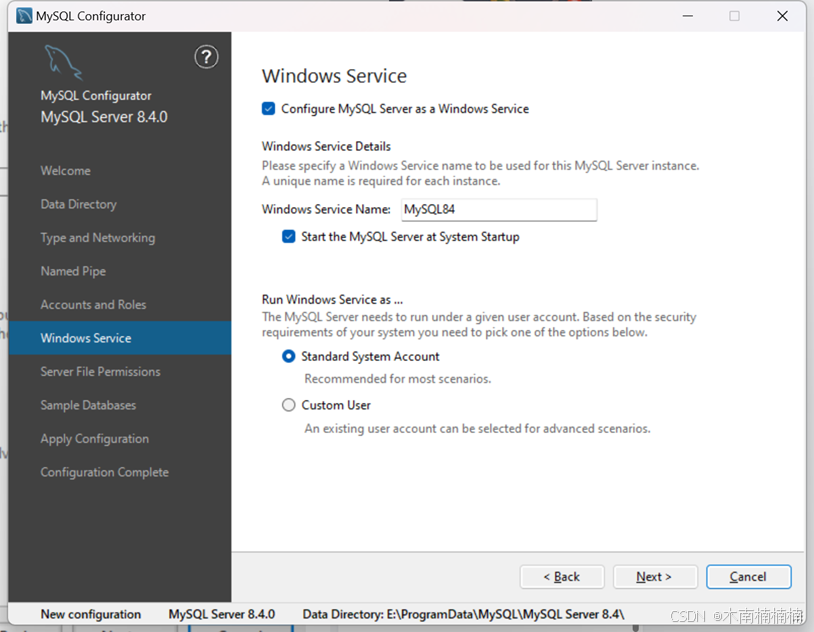The image size is (814, 632).
Task: Minimize the MySQL Configurator window
Action: pos(688,16)
